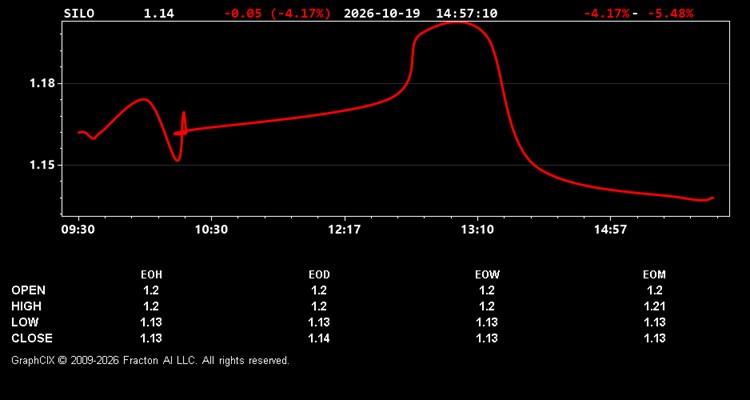Click the EOW HIGH value 1.2
Screen dimensions: 750x400
[x=487, y=306]
